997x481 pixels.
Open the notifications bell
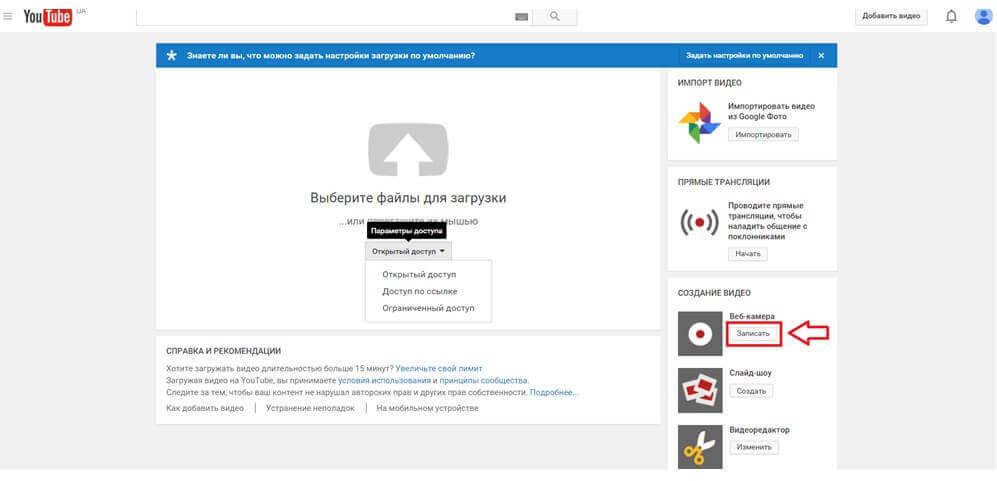[951, 16]
